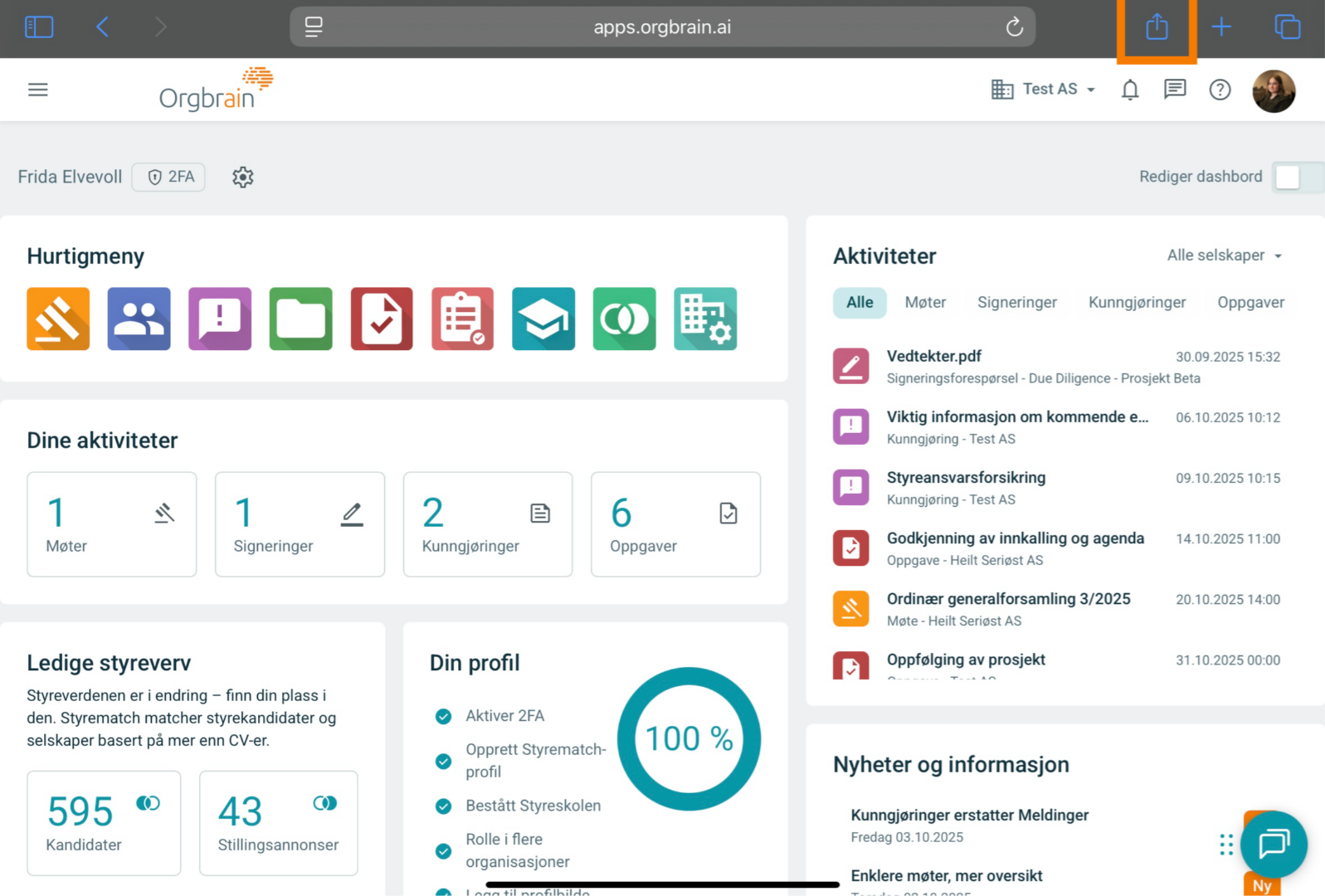Toggle the Rediger dashbord switch
This screenshot has width=1325, height=896.
pos(1296,177)
